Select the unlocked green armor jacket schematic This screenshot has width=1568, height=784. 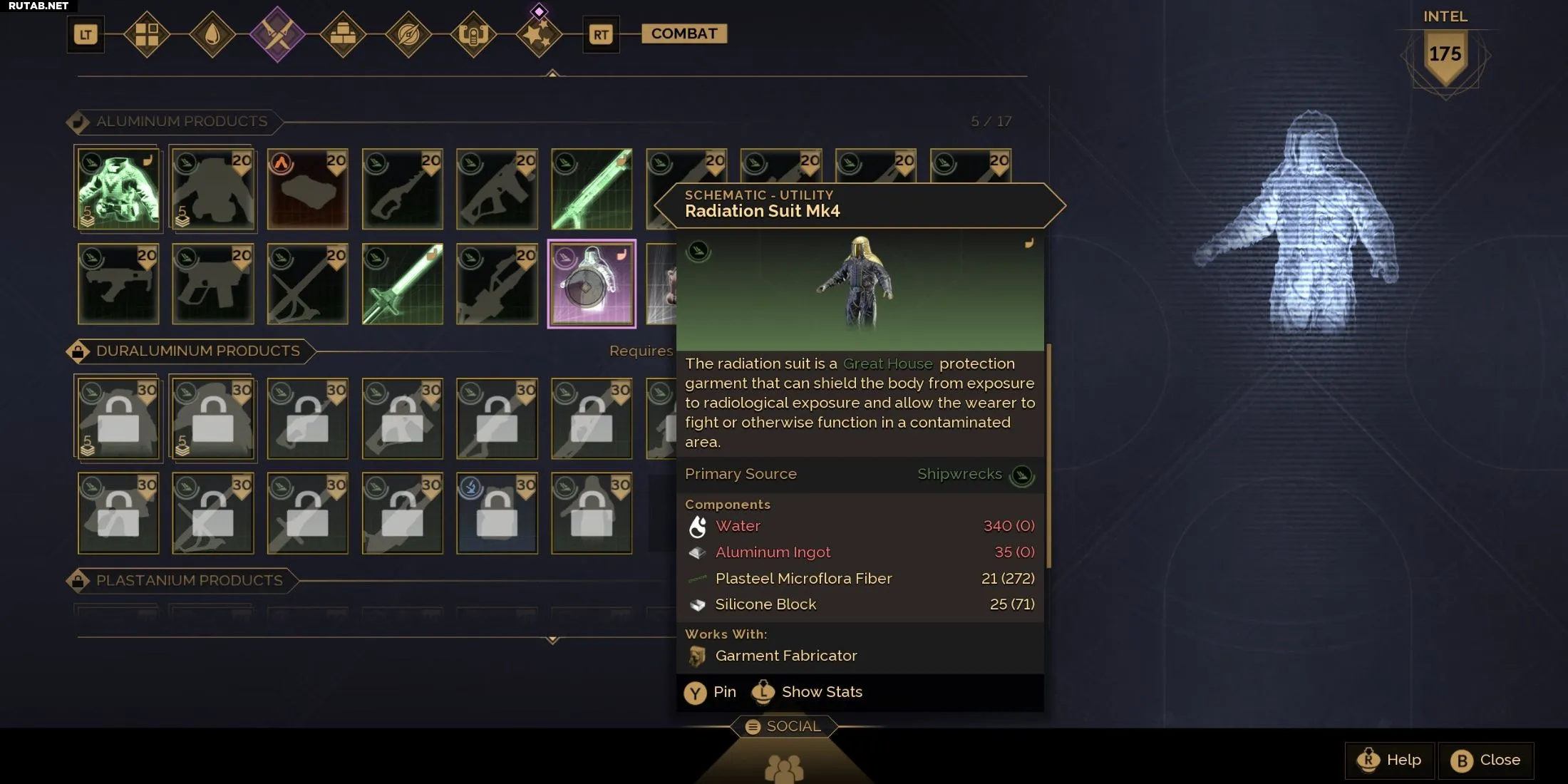[x=118, y=188]
